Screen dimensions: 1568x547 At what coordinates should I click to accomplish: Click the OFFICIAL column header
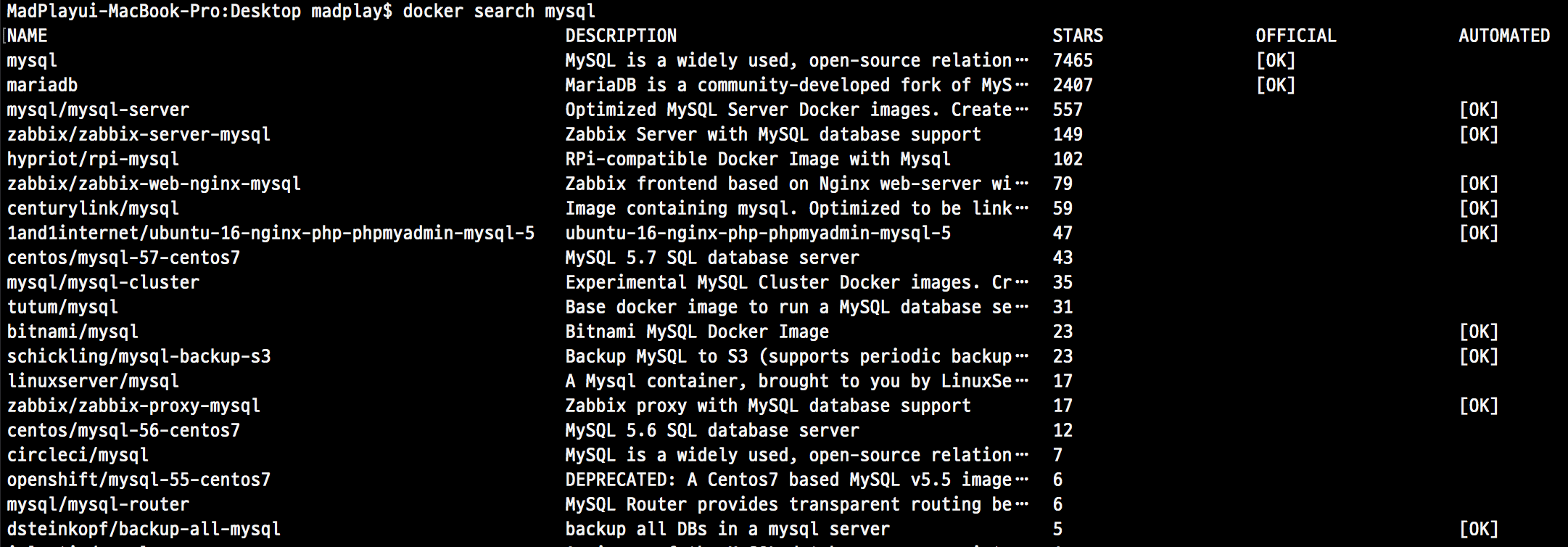pos(1296,36)
